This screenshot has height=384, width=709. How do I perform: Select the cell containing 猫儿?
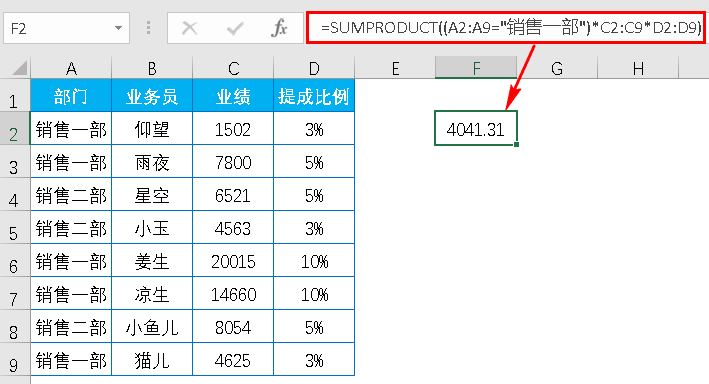pos(152,360)
